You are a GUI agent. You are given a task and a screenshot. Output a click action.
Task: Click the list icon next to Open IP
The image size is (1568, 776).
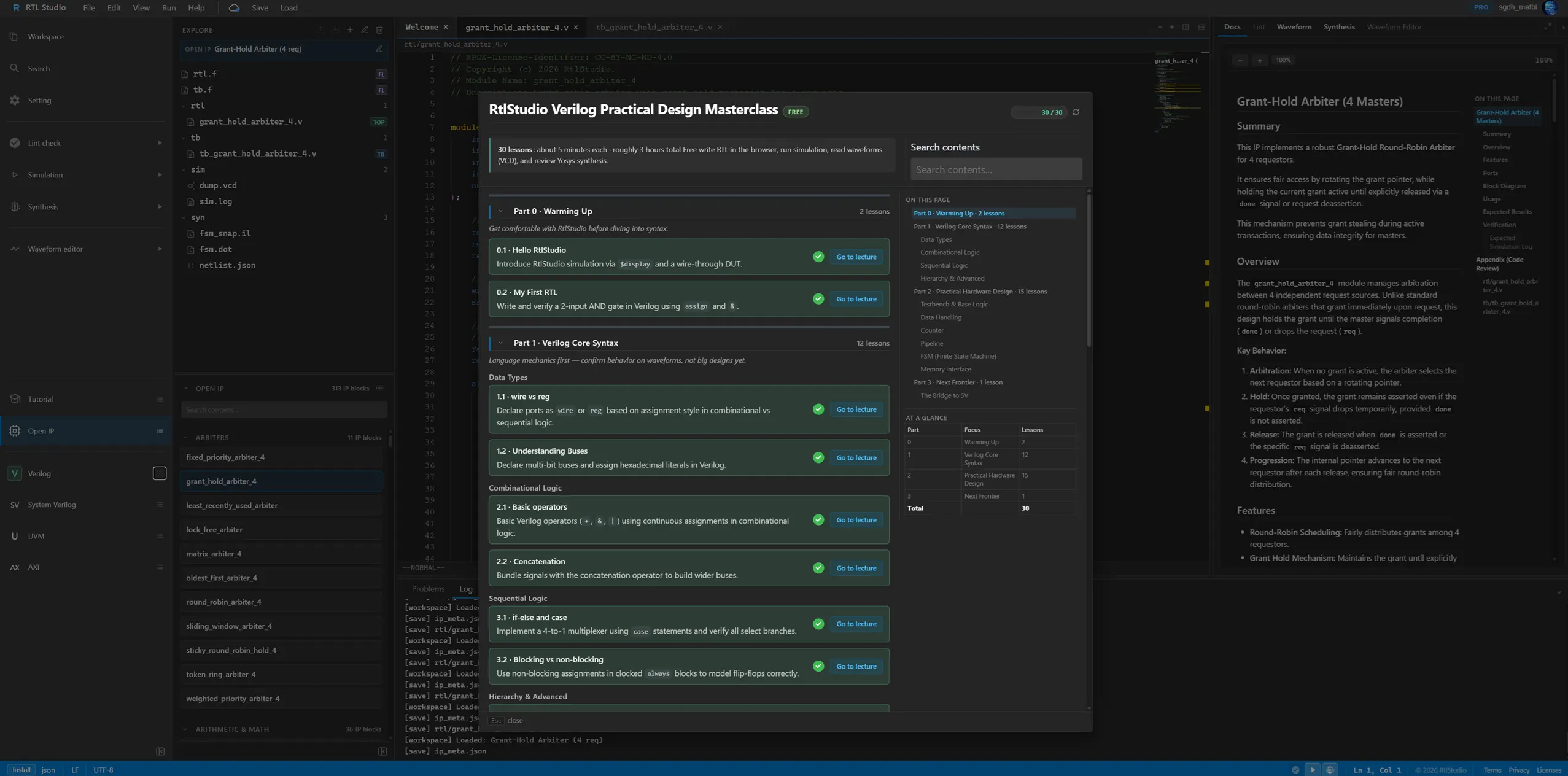click(x=160, y=431)
